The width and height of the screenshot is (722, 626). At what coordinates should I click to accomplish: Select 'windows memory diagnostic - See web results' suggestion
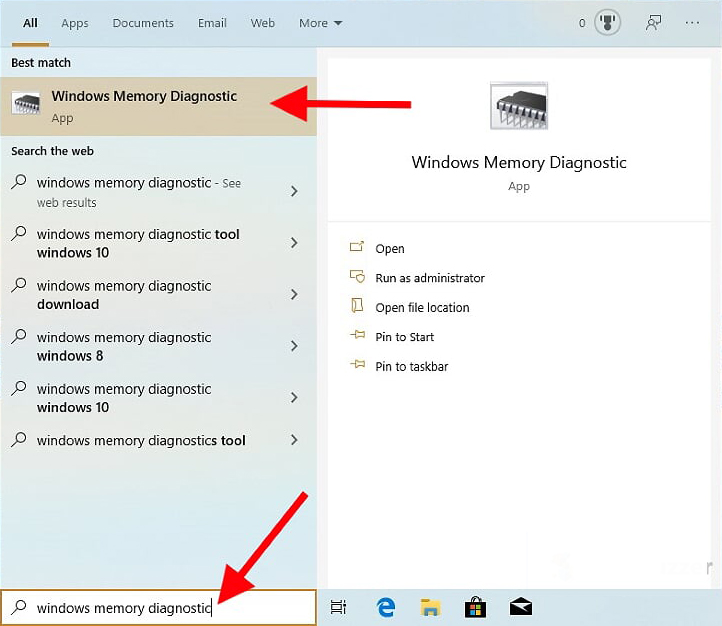pyautogui.click(x=158, y=192)
